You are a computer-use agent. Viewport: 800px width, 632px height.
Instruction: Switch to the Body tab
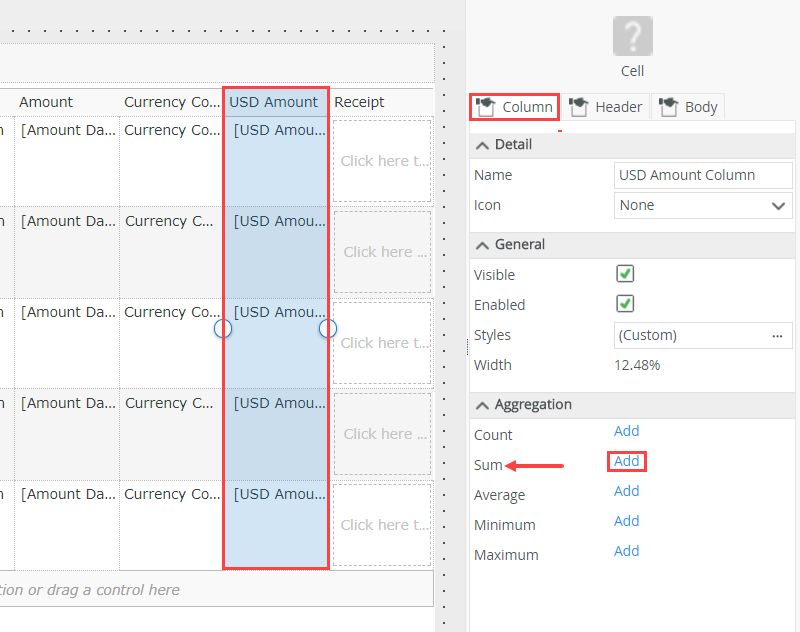[688, 107]
